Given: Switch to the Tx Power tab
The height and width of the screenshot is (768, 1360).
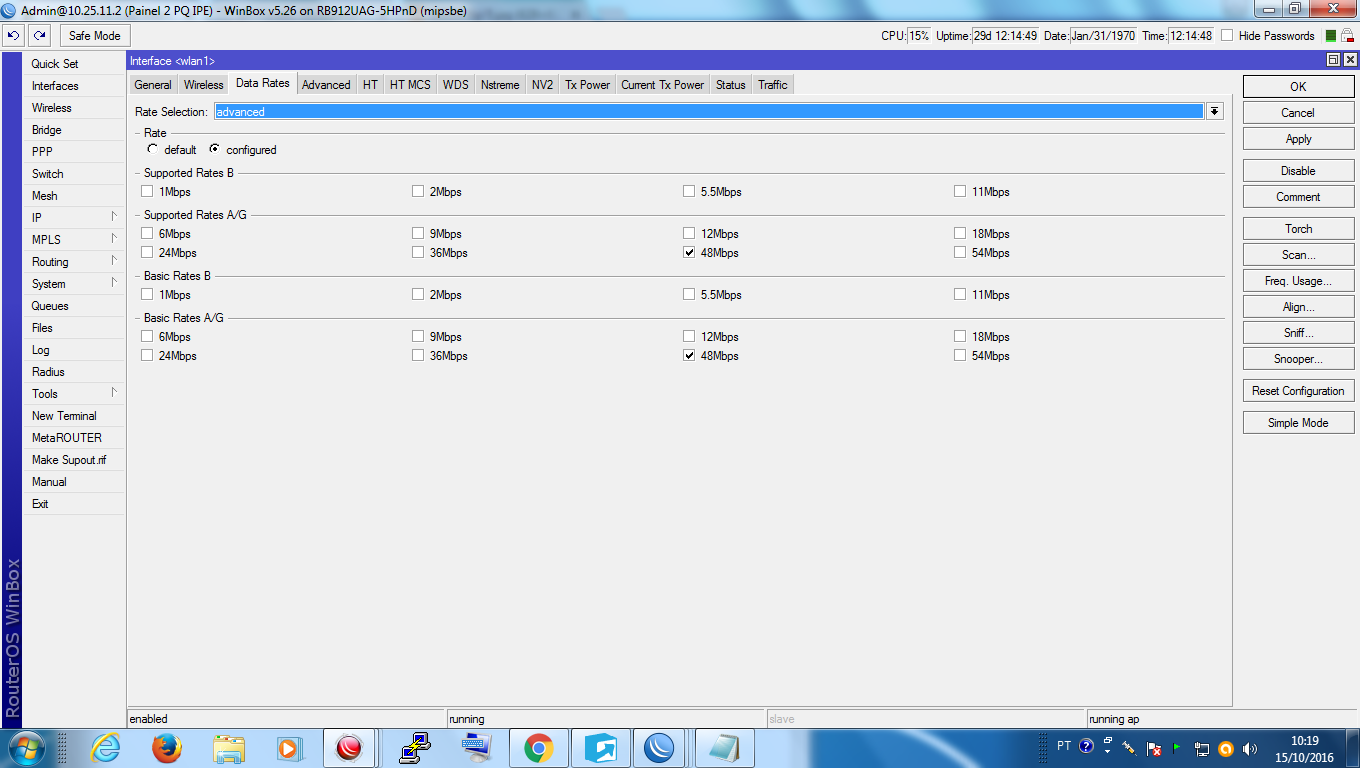Looking at the screenshot, I should coord(587,85).
